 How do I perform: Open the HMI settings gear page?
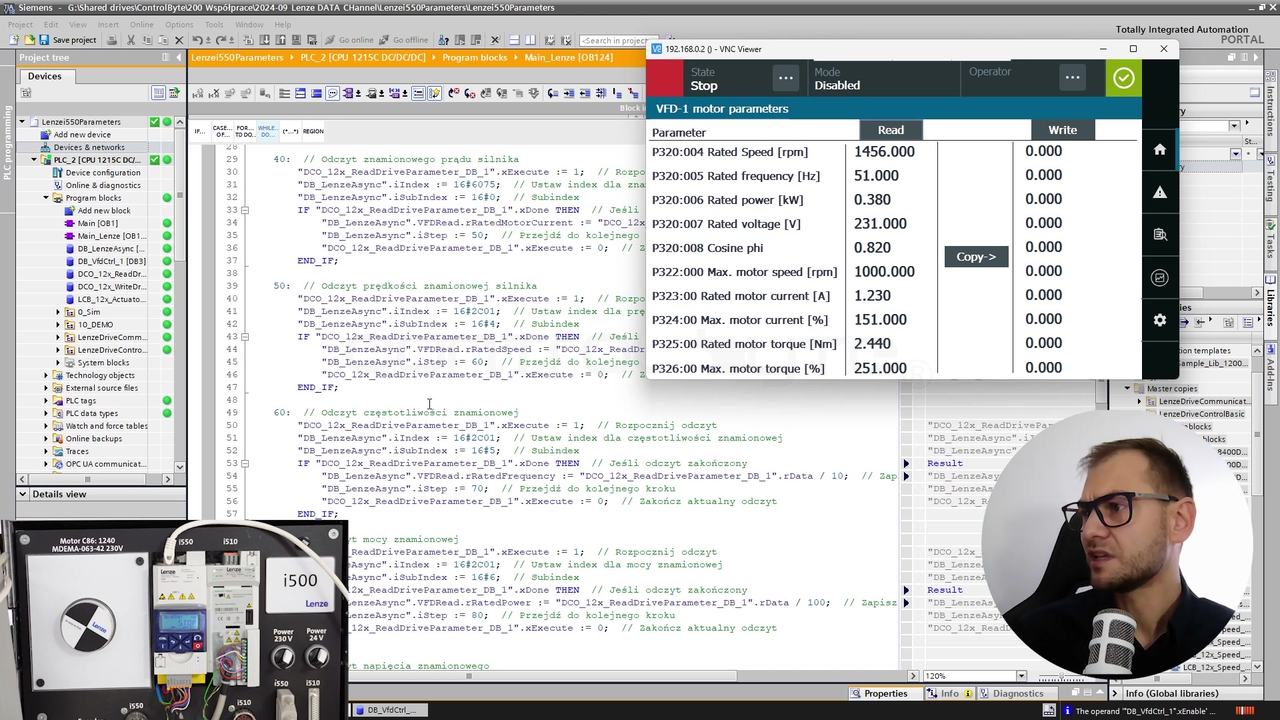point(1160,320)
